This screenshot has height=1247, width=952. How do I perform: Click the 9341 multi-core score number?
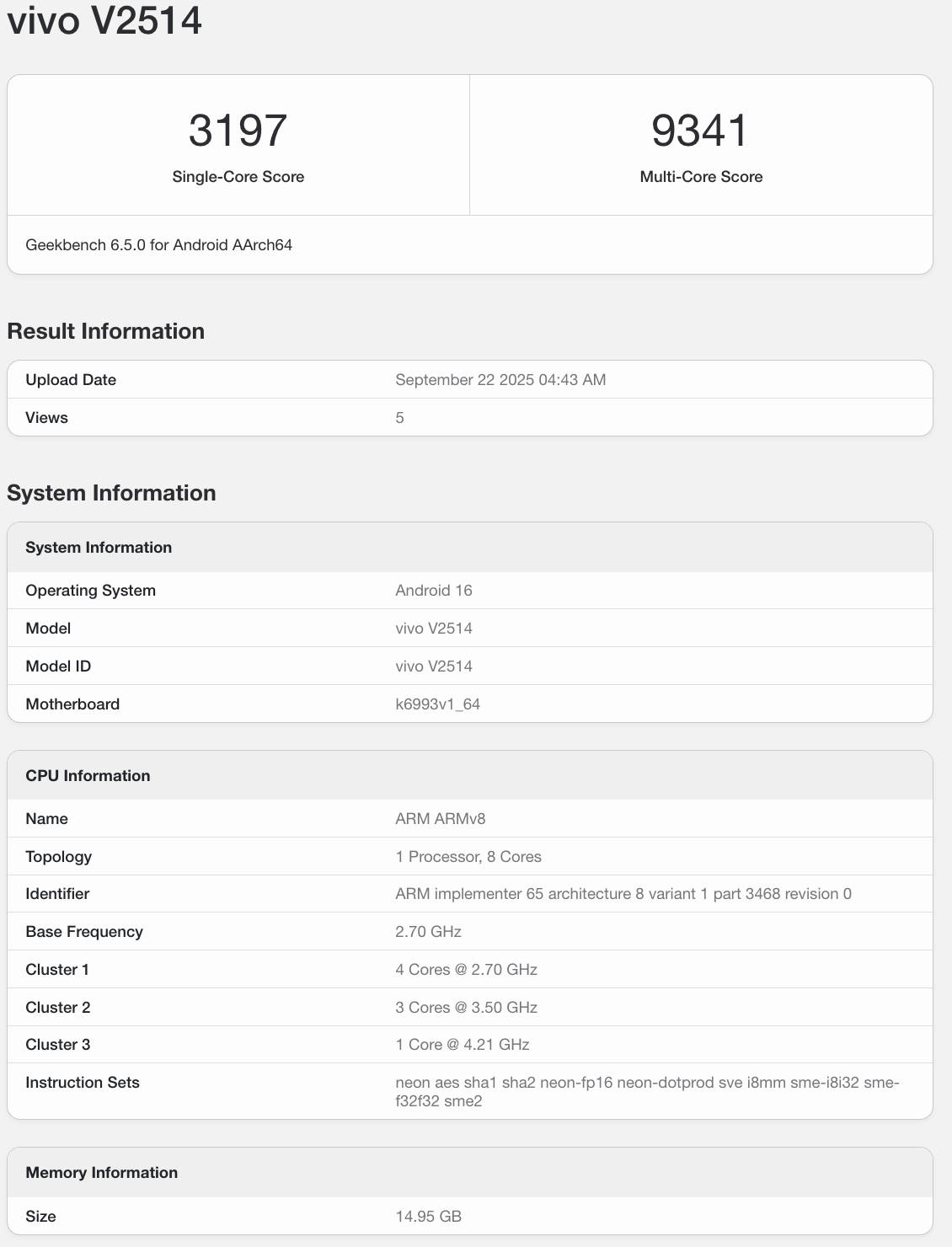coord(700,131)
